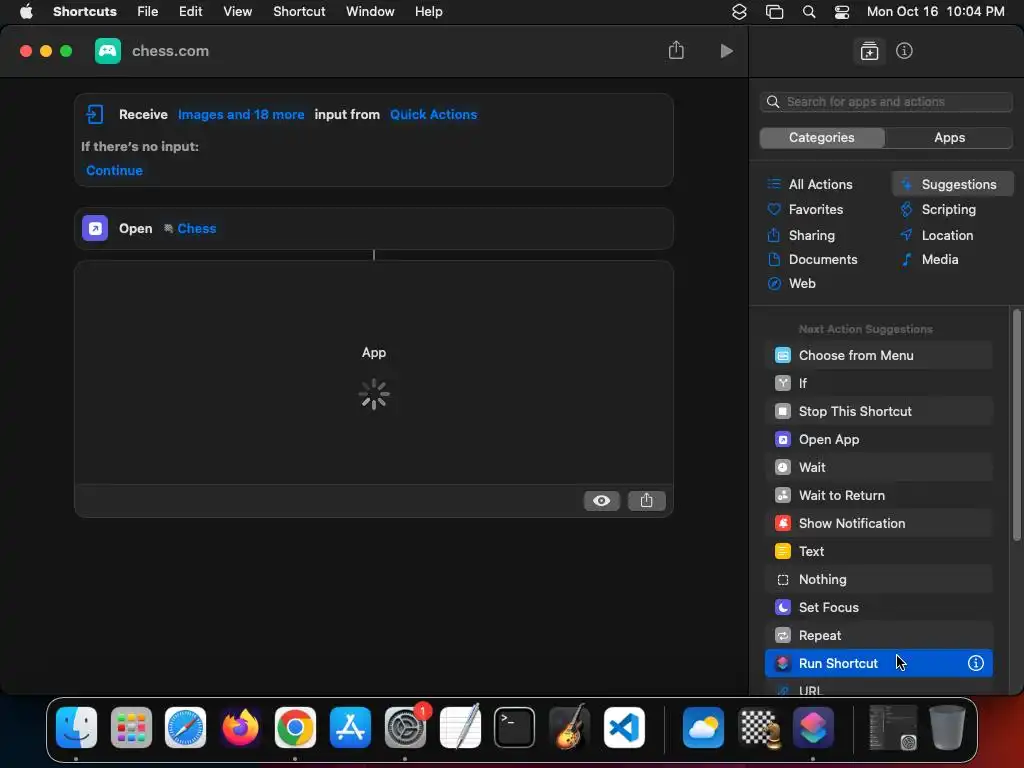Add the Nothing action
This screenshot has width=1024, height=768.
(878, 580)
